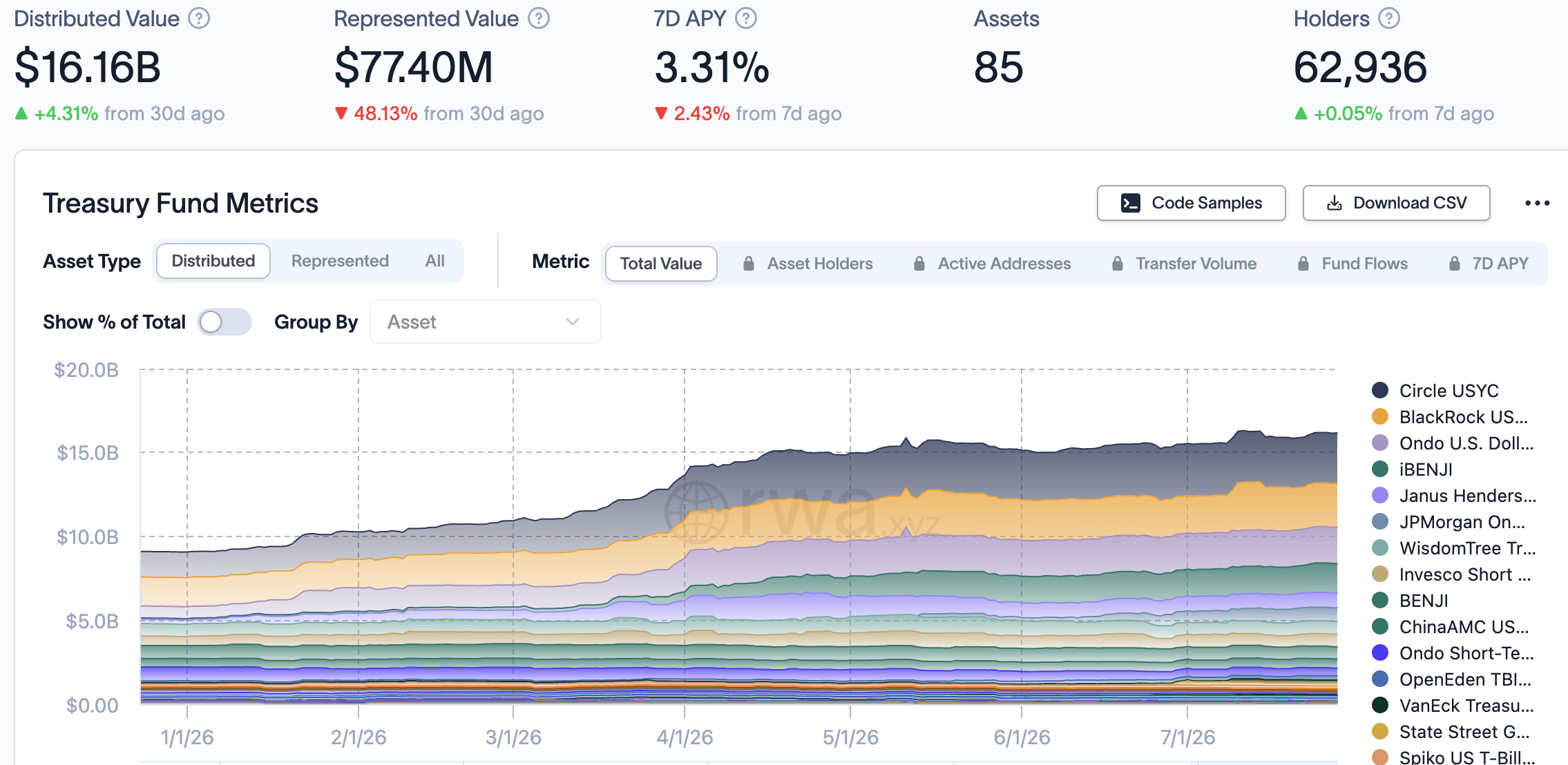Click the 2.43% from 7d ago change
1568x765 pixels.
pyautogui.click(x=748, y=113)
